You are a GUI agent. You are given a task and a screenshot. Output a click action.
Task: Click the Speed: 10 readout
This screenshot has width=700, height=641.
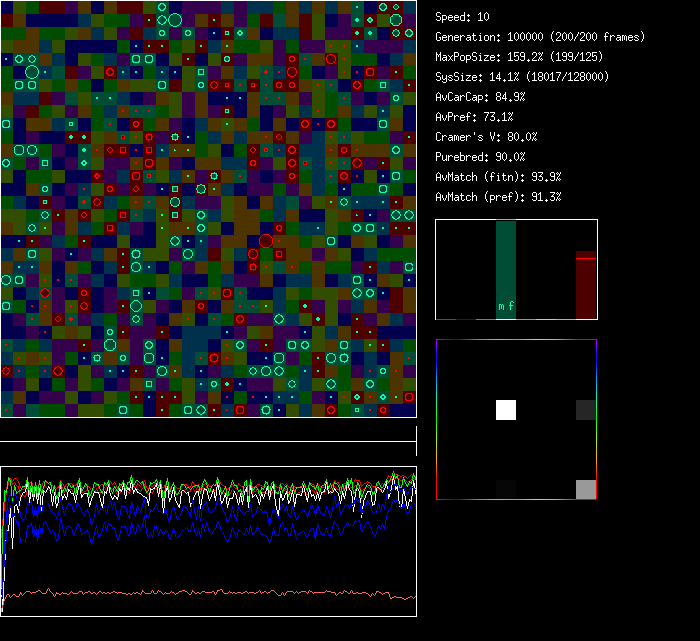(462, 17)
